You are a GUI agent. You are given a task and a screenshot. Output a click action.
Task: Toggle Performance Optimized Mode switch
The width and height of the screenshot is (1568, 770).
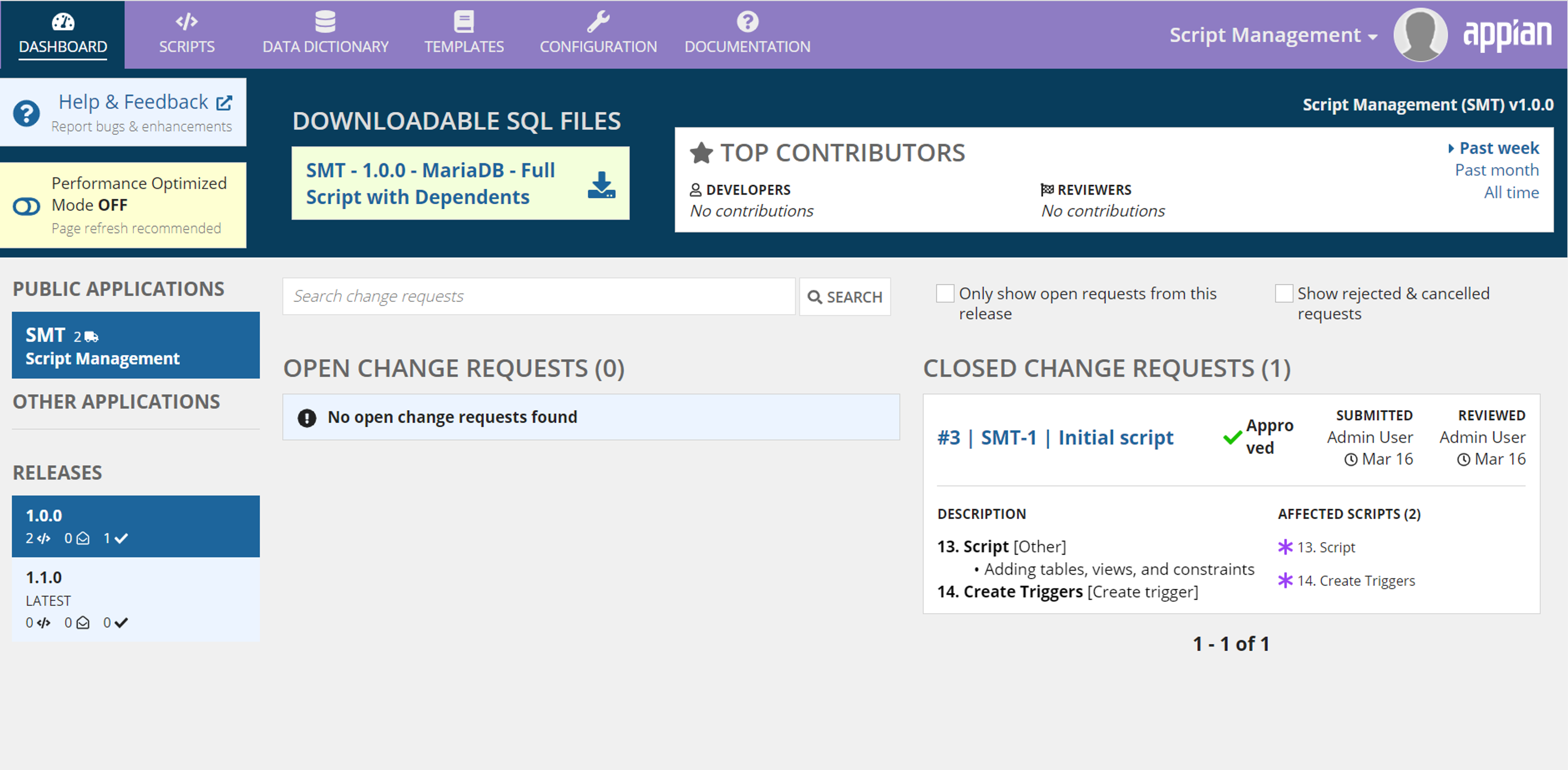click(27, 206)
